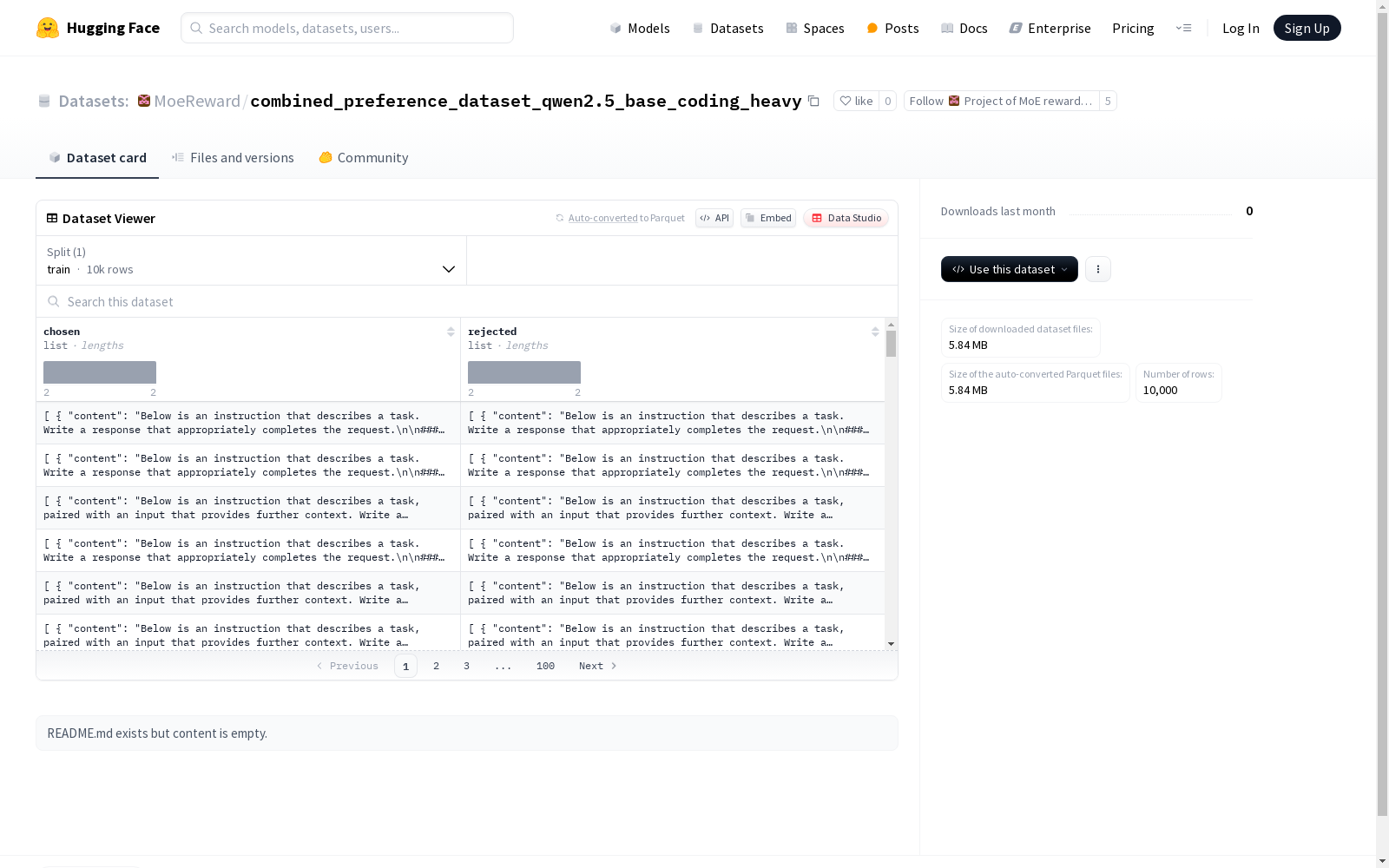Sort the rejected column
1389x868 pixels.
(x=875, y=332)
